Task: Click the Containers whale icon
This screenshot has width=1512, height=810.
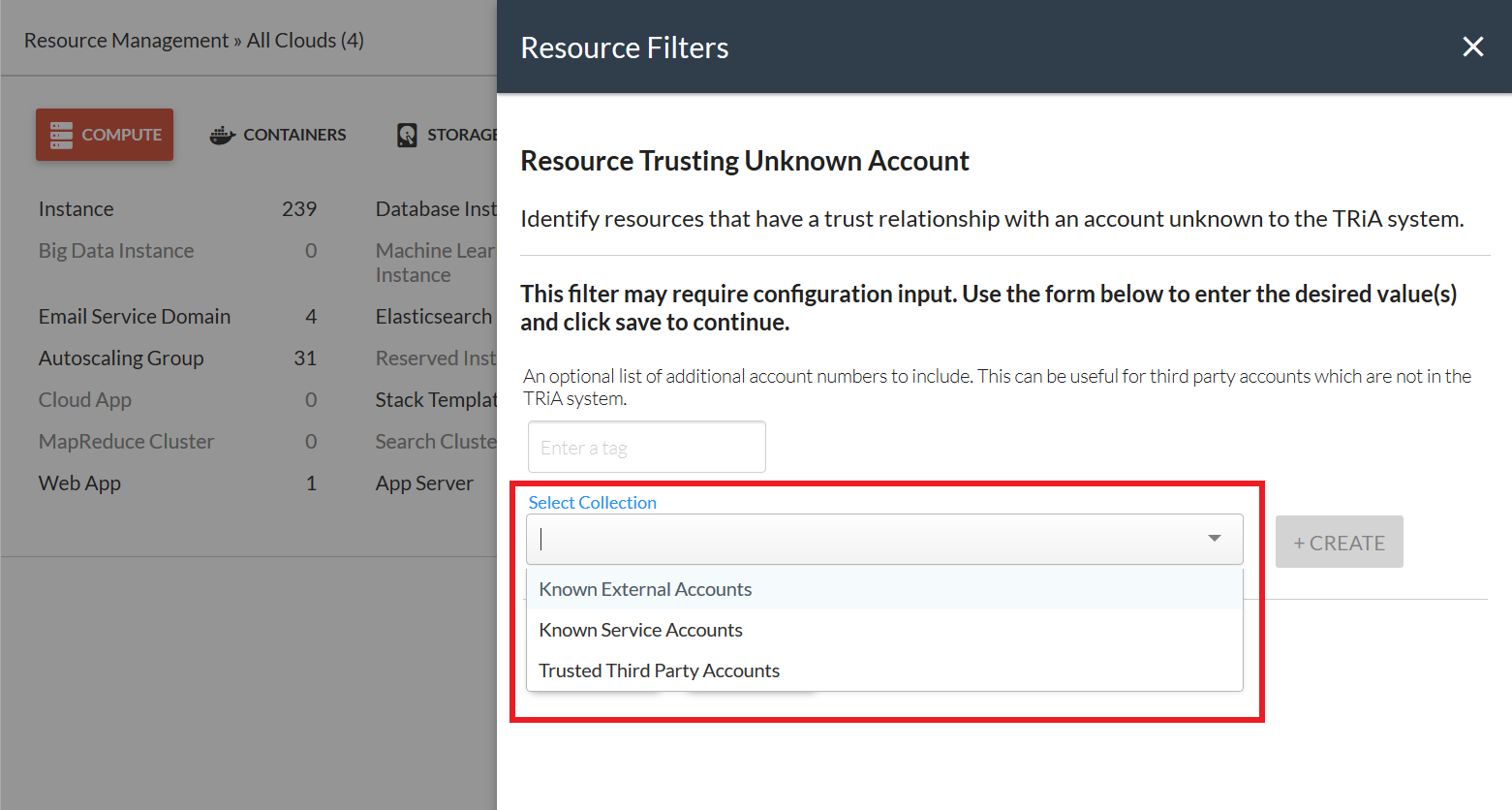Action: pyautogui.click(x=222, y=135)
